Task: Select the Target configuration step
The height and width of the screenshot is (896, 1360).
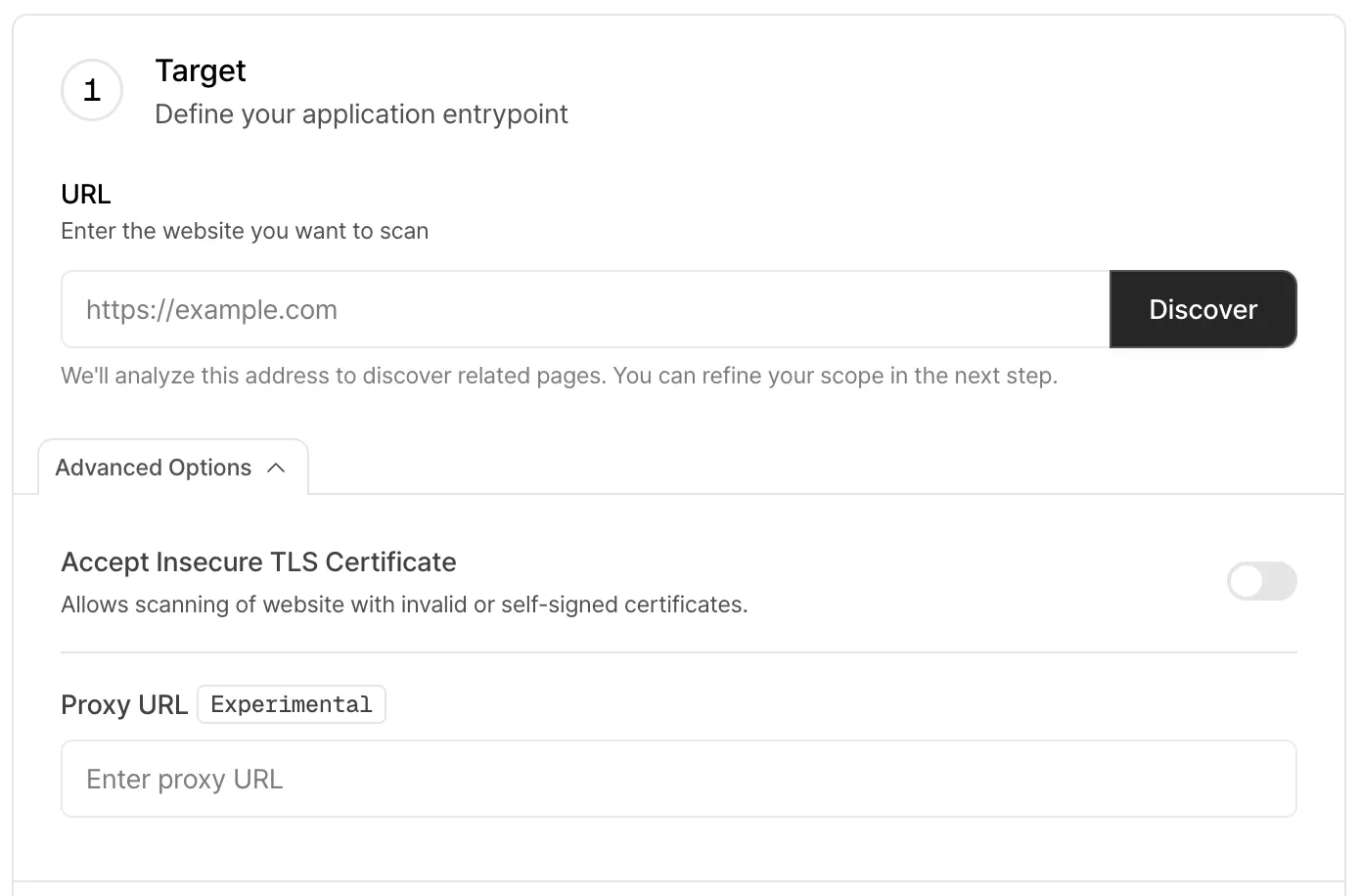Action: click(200, 70)
